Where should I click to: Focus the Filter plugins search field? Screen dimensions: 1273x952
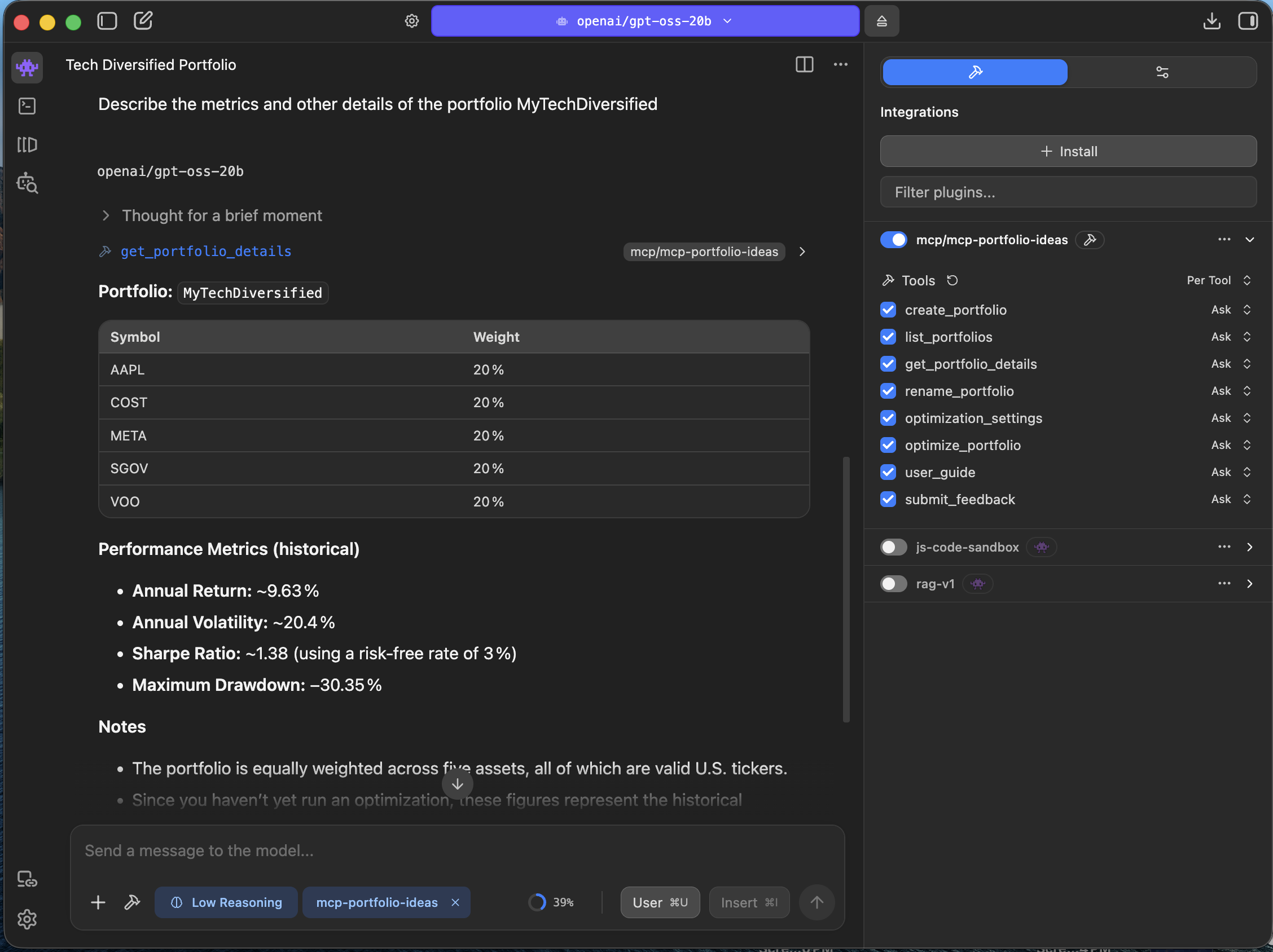tap(1068, 192)
